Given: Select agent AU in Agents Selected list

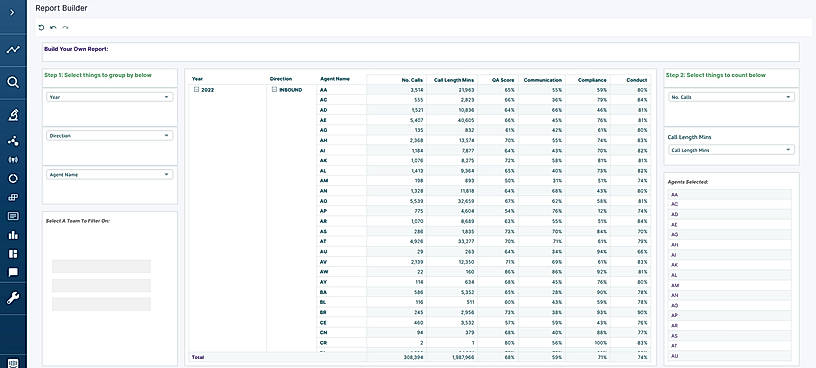Looking at the screenshot, I should click(x=729, y=356).
